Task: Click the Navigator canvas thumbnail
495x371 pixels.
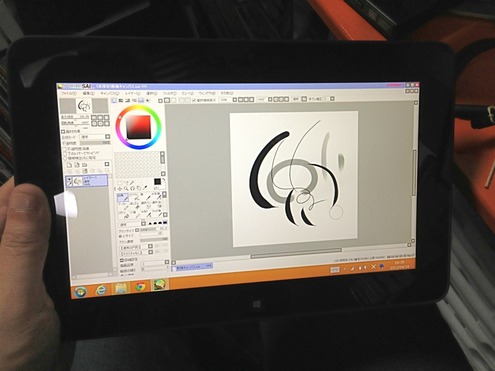Action: [x=84, y=106]
